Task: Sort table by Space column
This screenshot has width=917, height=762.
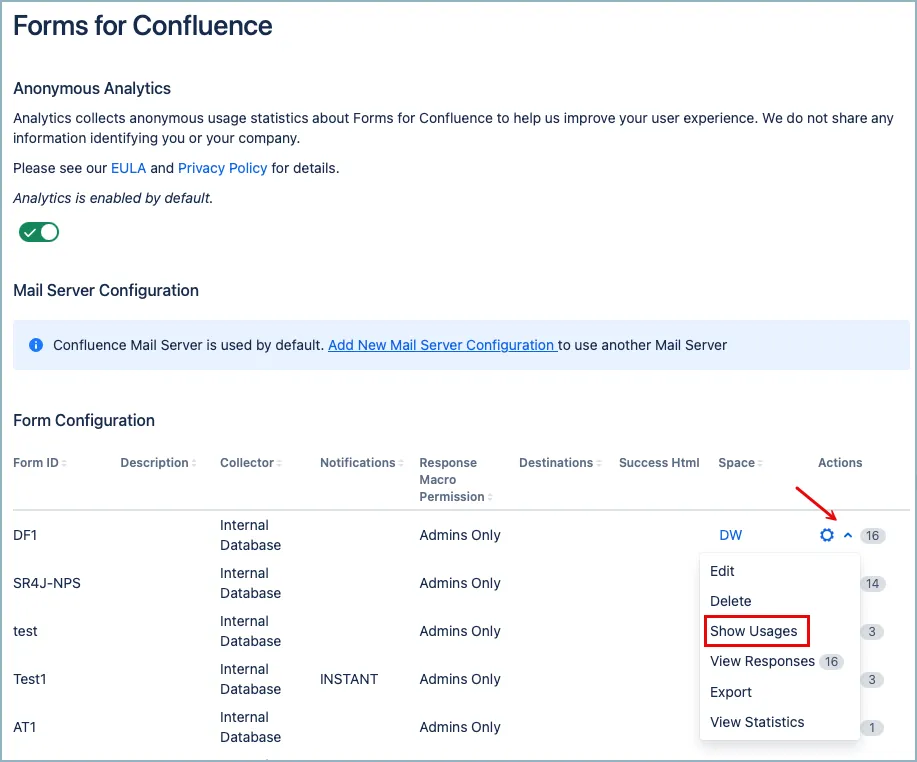Action: tap(740, 463)
